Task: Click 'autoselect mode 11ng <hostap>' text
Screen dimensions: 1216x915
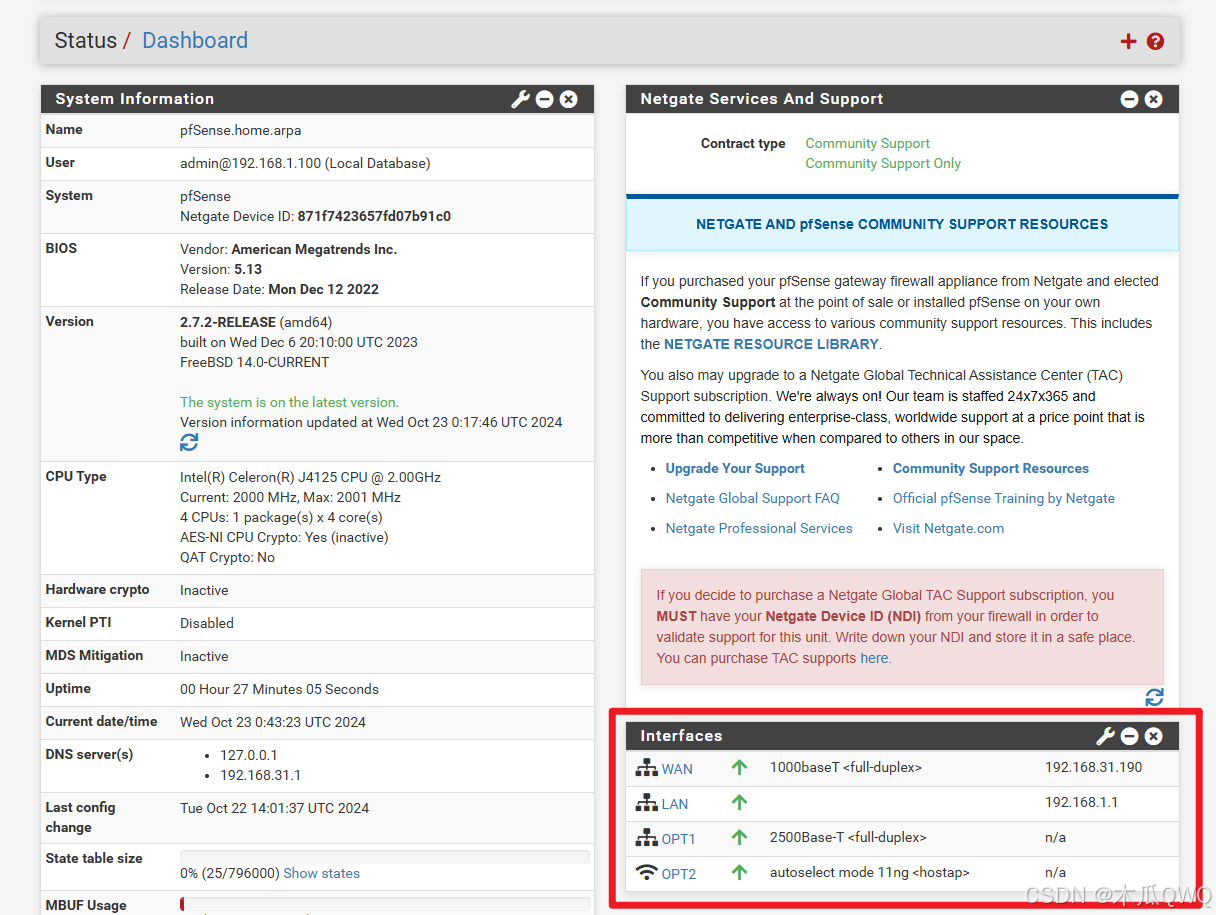Action: 870,872
